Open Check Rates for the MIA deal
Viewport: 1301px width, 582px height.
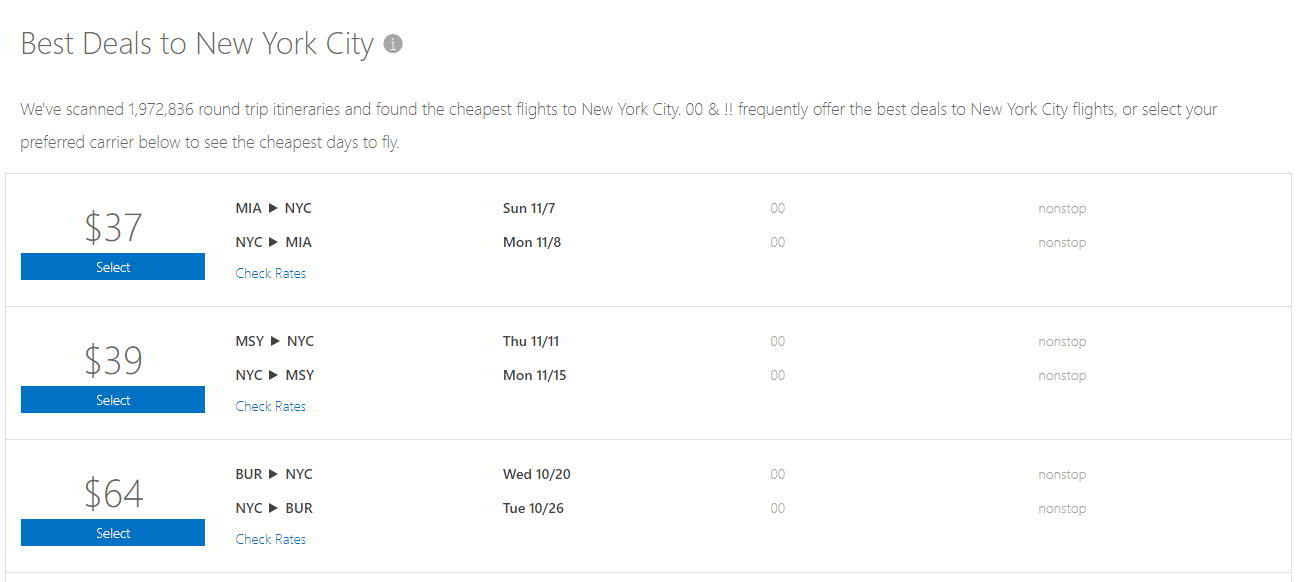click(270, 273)
